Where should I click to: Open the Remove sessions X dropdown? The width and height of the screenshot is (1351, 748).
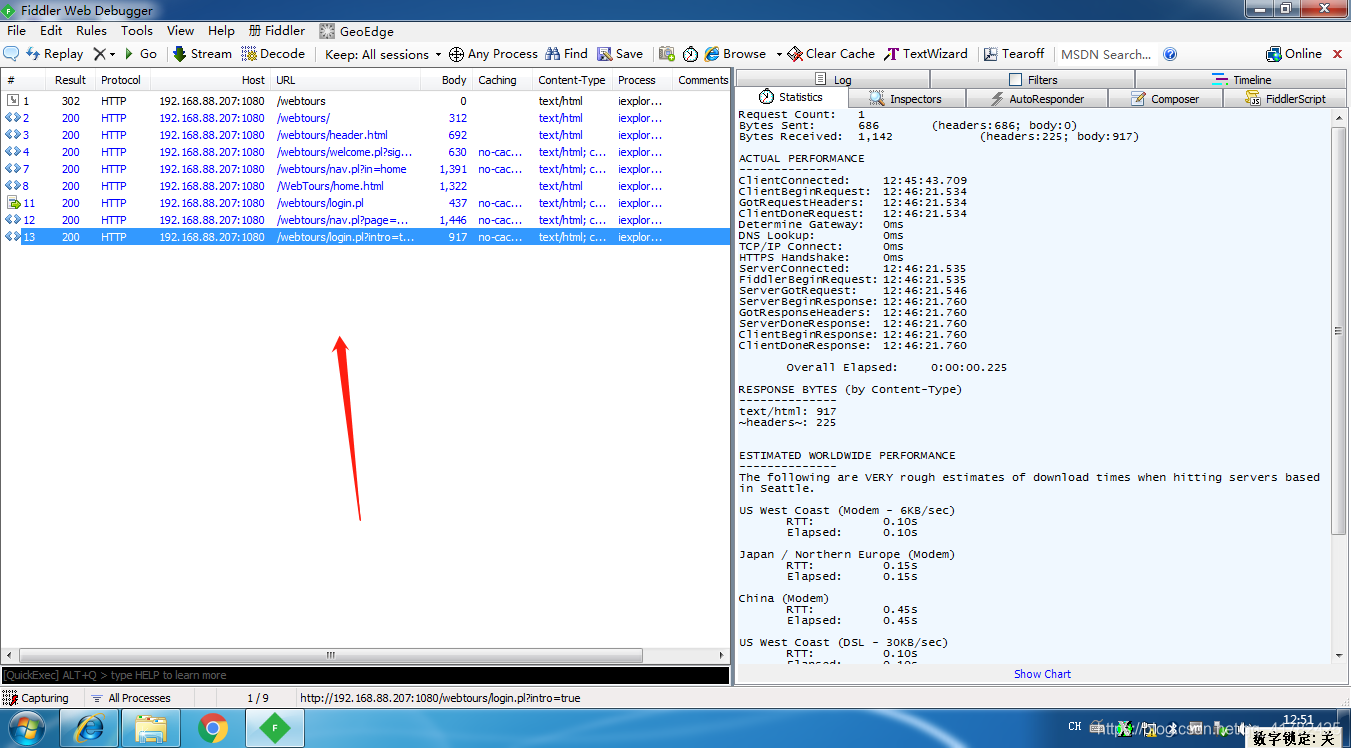(x=104, y=54)
